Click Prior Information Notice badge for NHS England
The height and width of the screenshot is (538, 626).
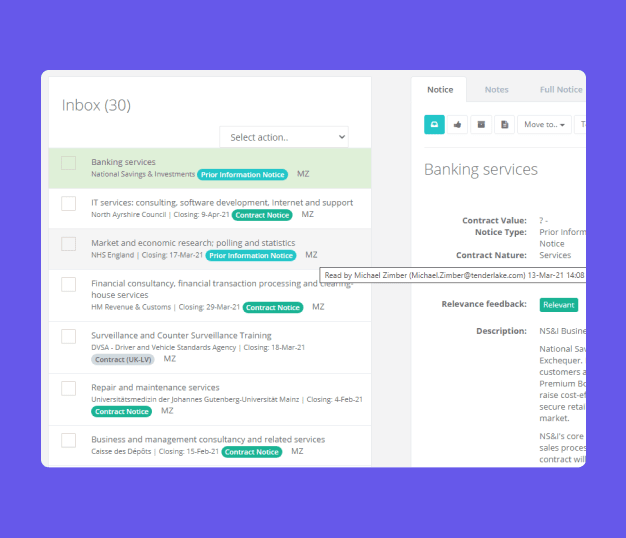[251, 255]
